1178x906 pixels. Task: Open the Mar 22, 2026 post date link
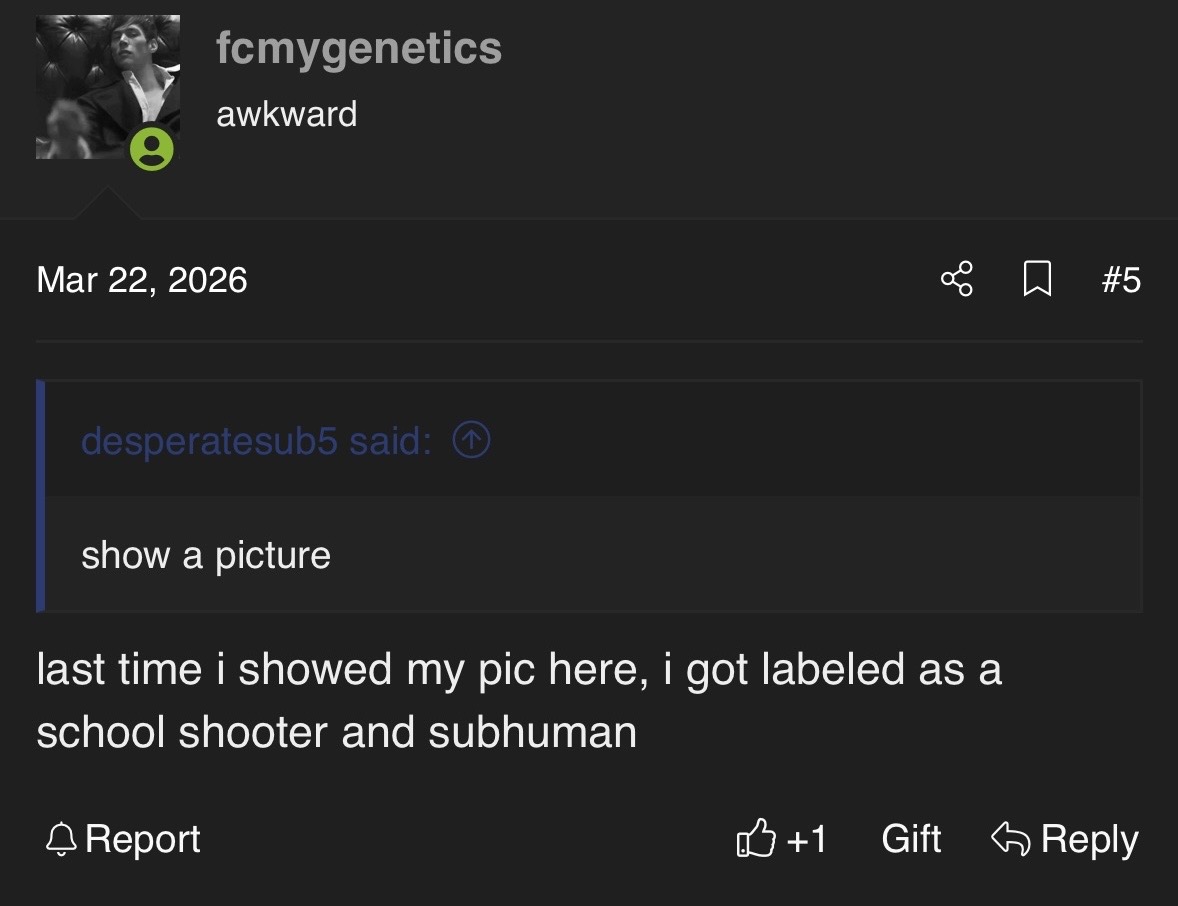tap(141, 279)
